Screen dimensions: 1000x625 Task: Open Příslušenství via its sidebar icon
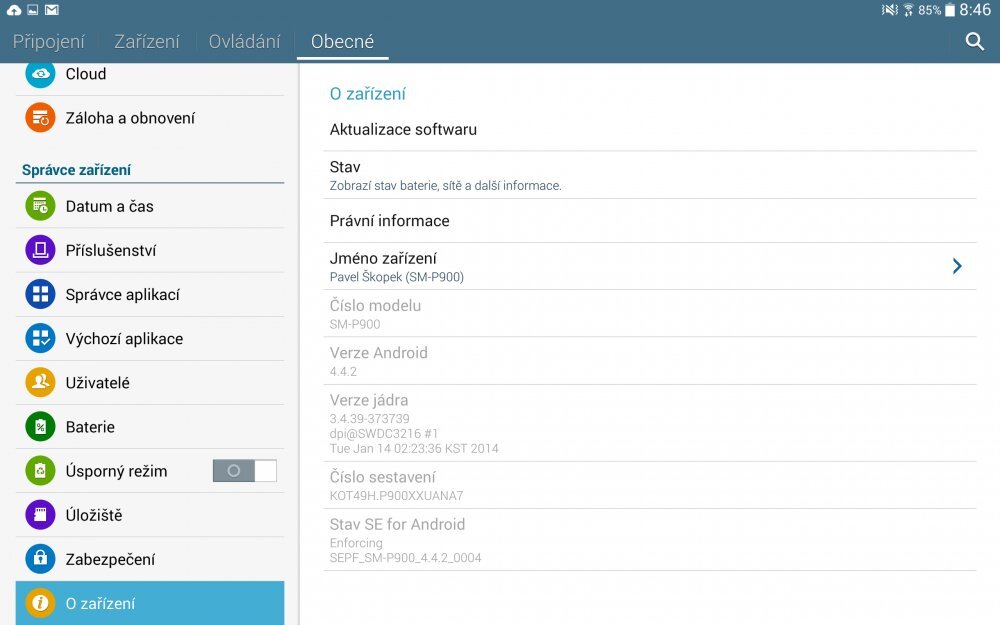pyautogui.click(x=40, y=250)
